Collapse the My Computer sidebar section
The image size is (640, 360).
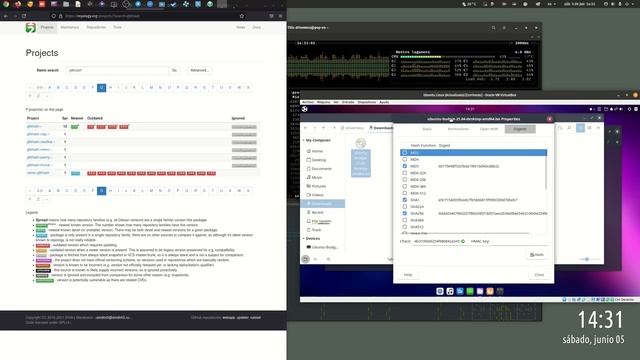(x=304, y=140)
